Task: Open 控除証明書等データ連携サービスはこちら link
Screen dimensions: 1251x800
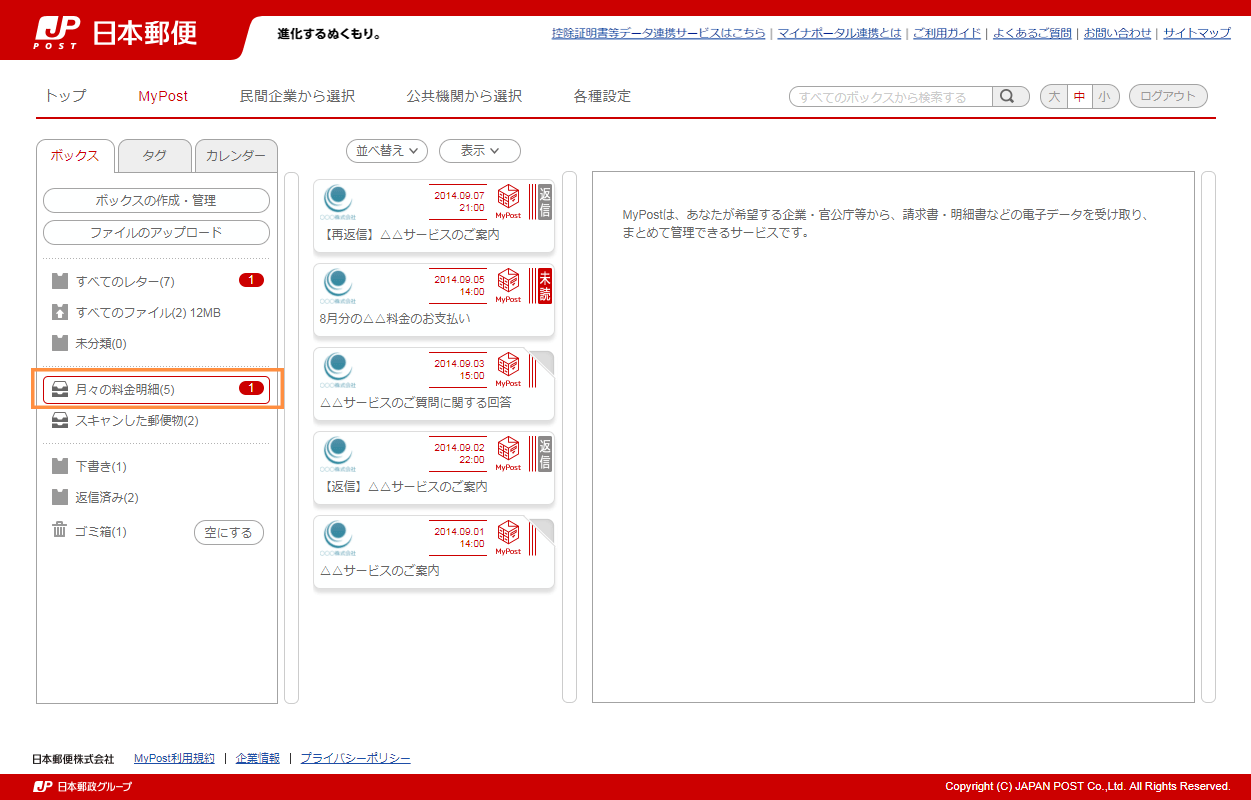Action: click(659, 33)
